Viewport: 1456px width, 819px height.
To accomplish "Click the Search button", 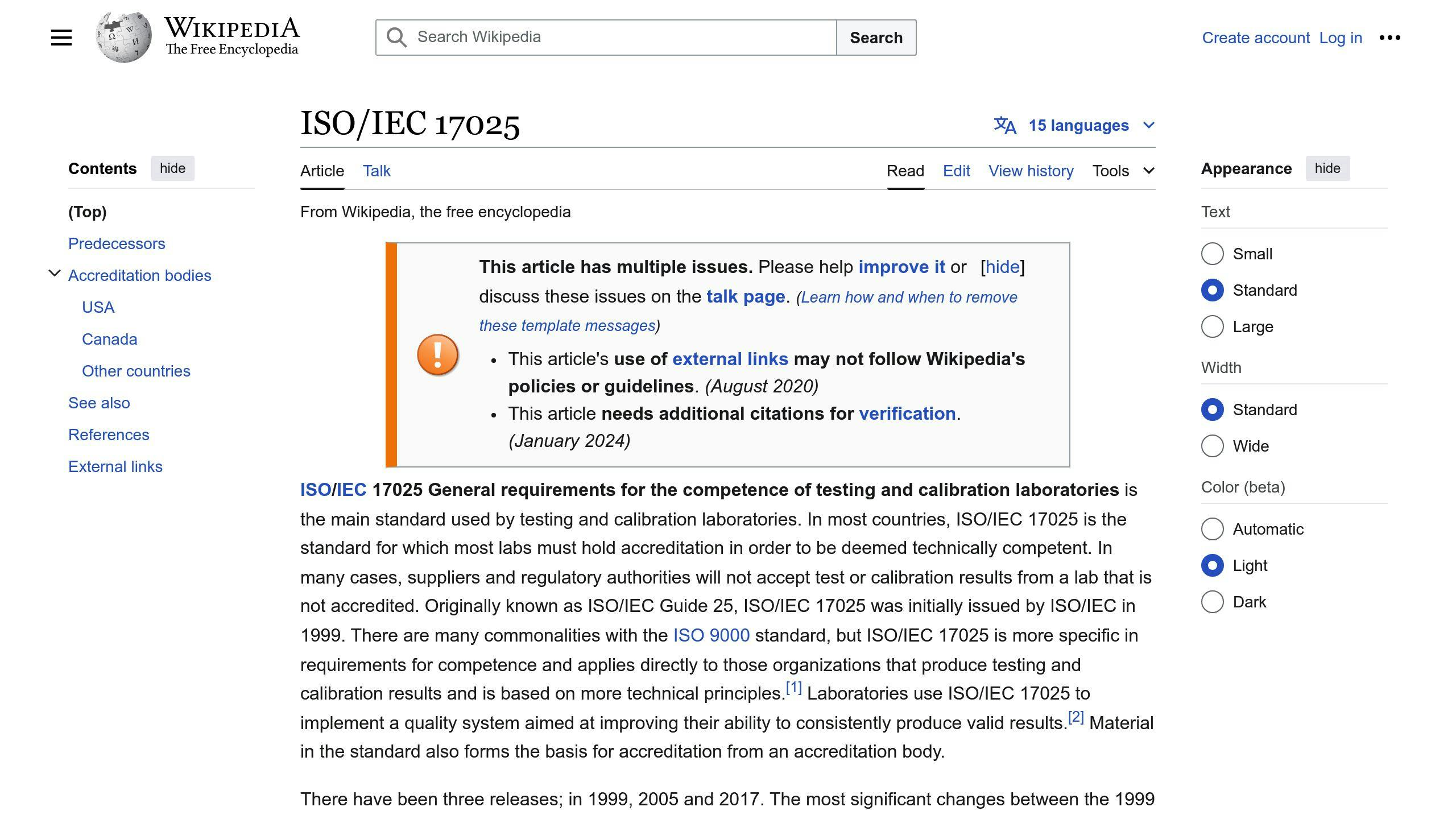I will [876, 38].
